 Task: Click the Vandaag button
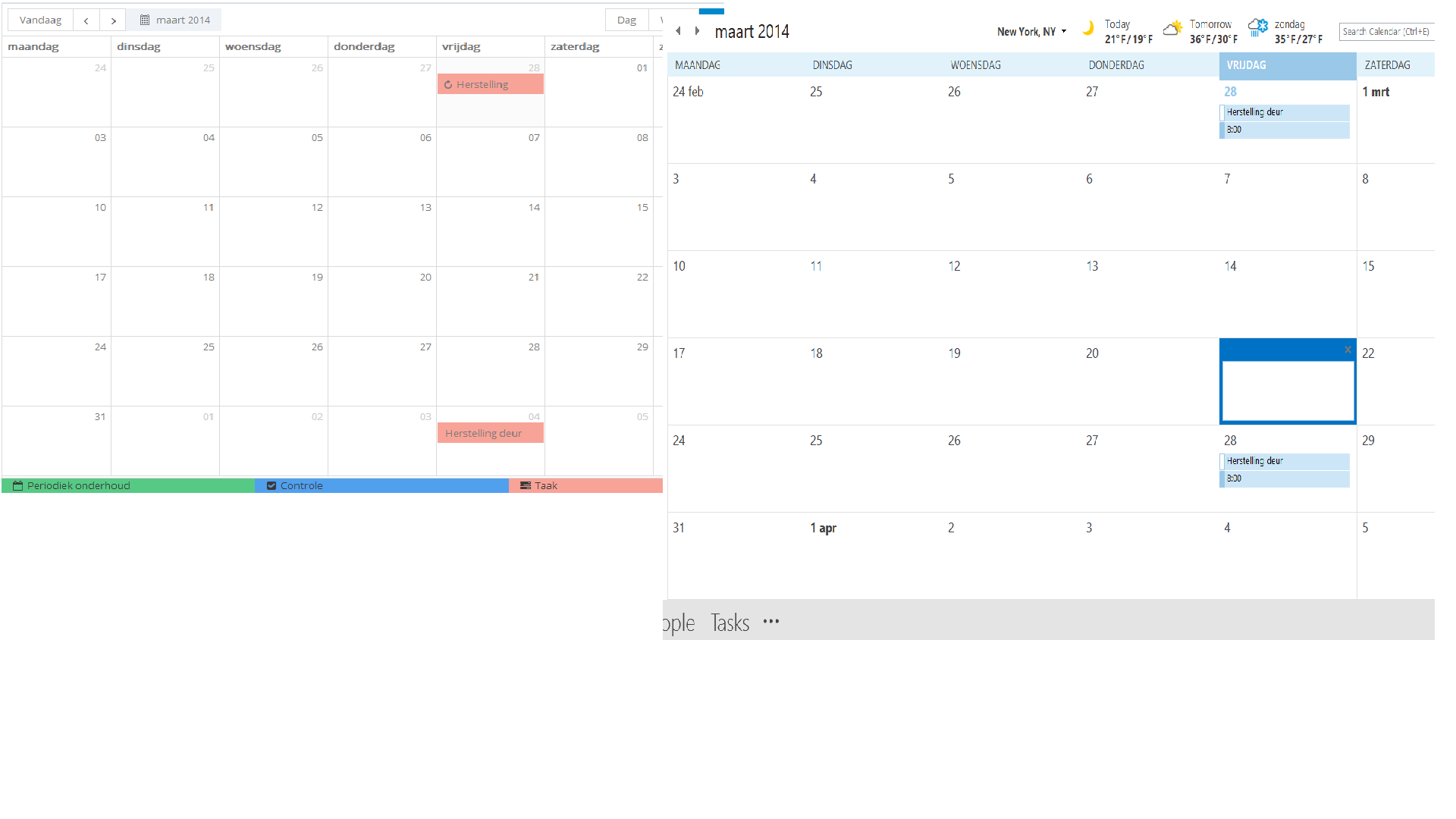click(x=40, y=20)
